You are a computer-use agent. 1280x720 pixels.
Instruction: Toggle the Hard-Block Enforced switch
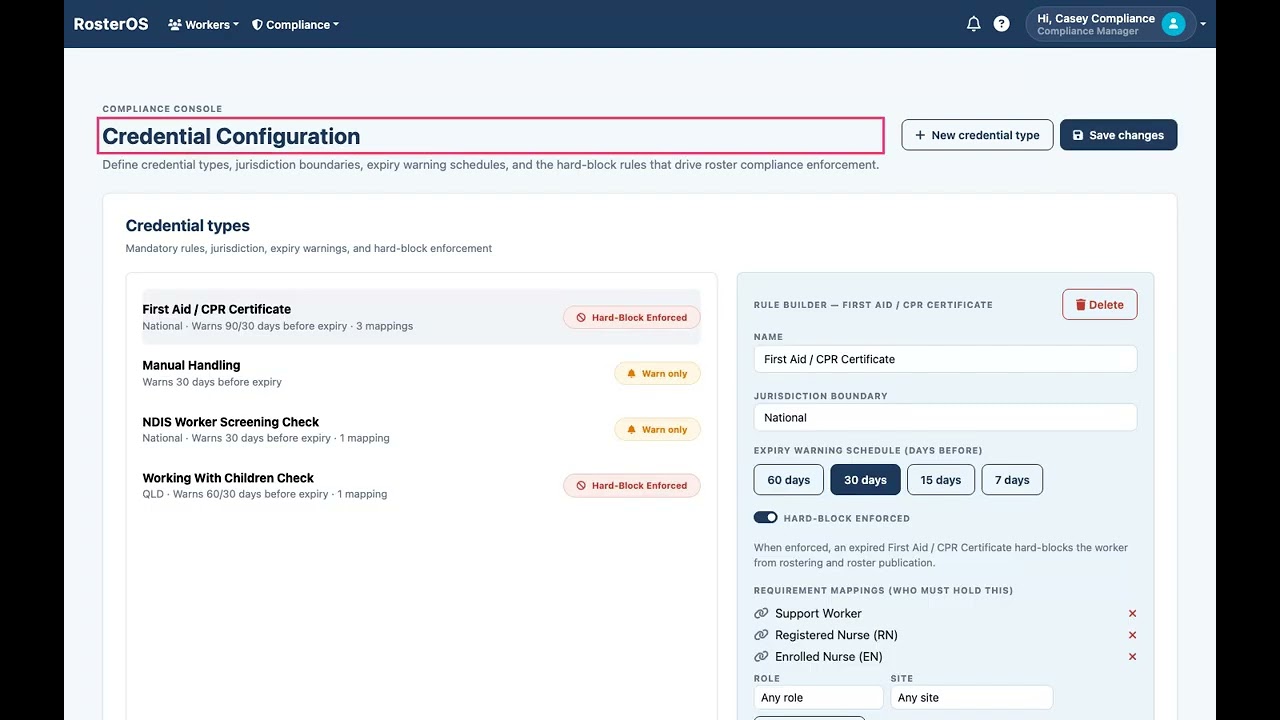(766, 517)
